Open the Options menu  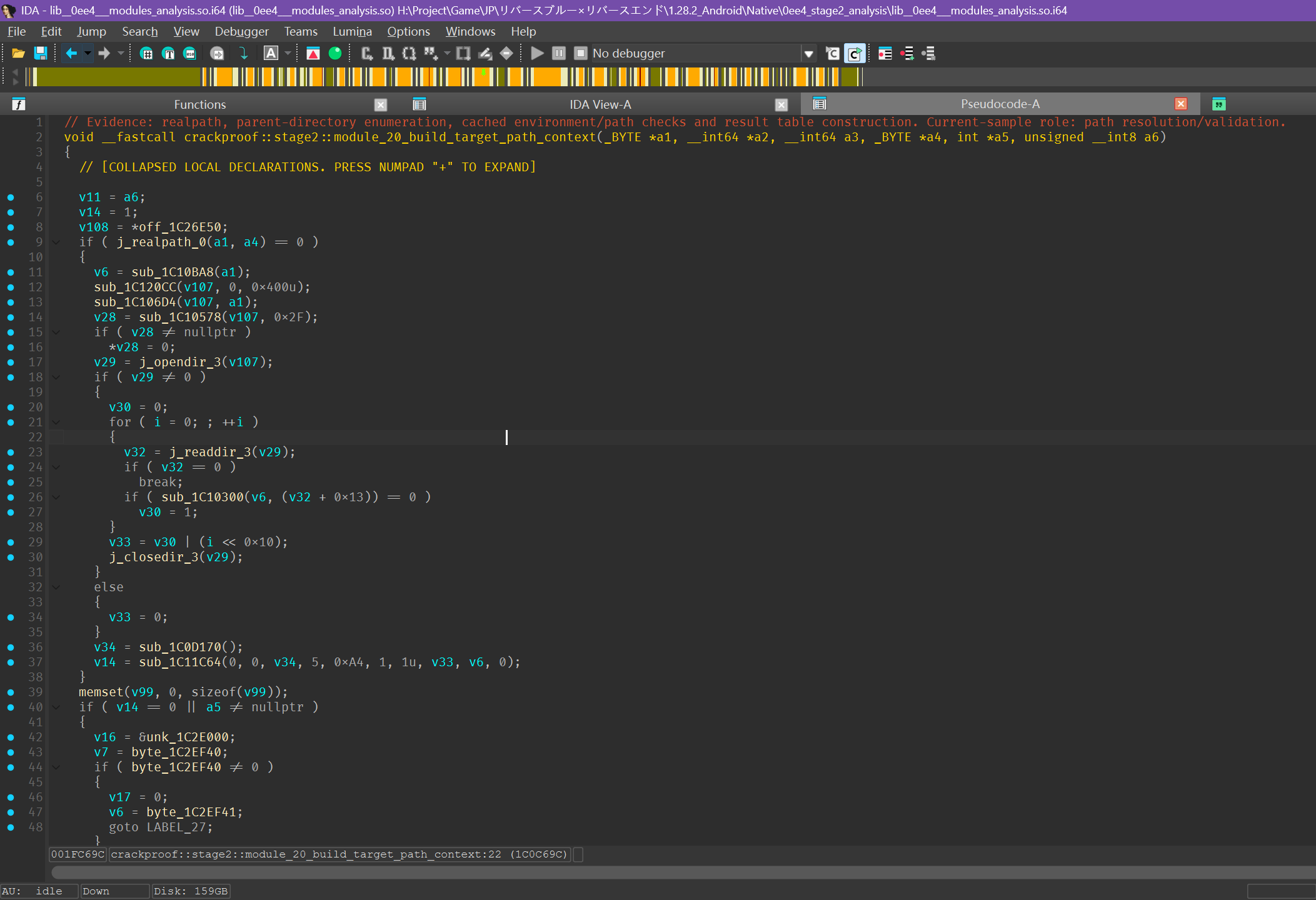[409, 31]
